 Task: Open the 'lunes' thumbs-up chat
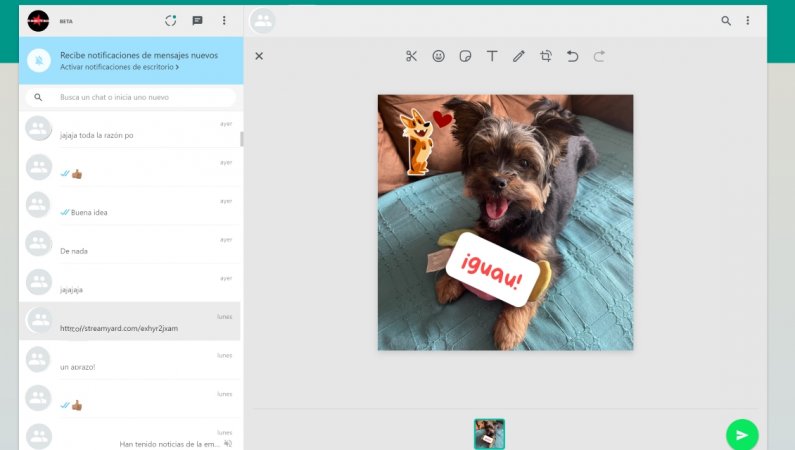click(130, 399)
